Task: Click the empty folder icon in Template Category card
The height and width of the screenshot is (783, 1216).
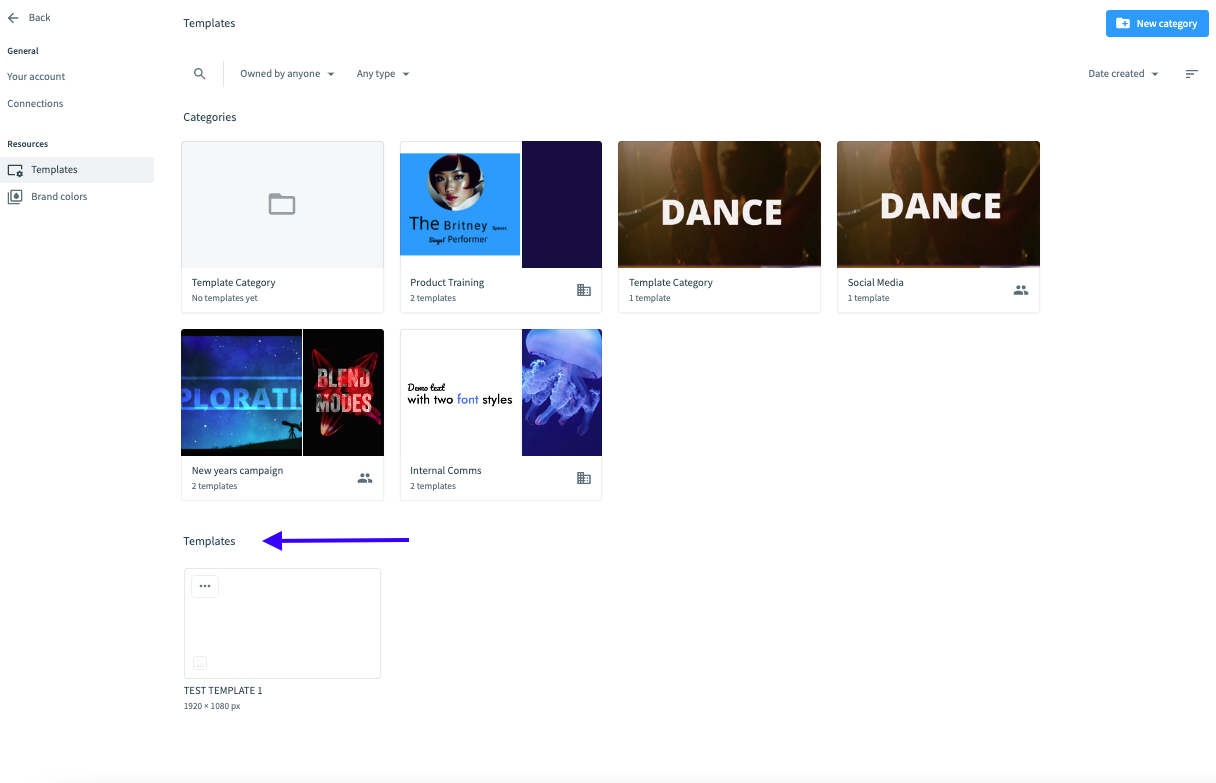Action: point(282,204)
